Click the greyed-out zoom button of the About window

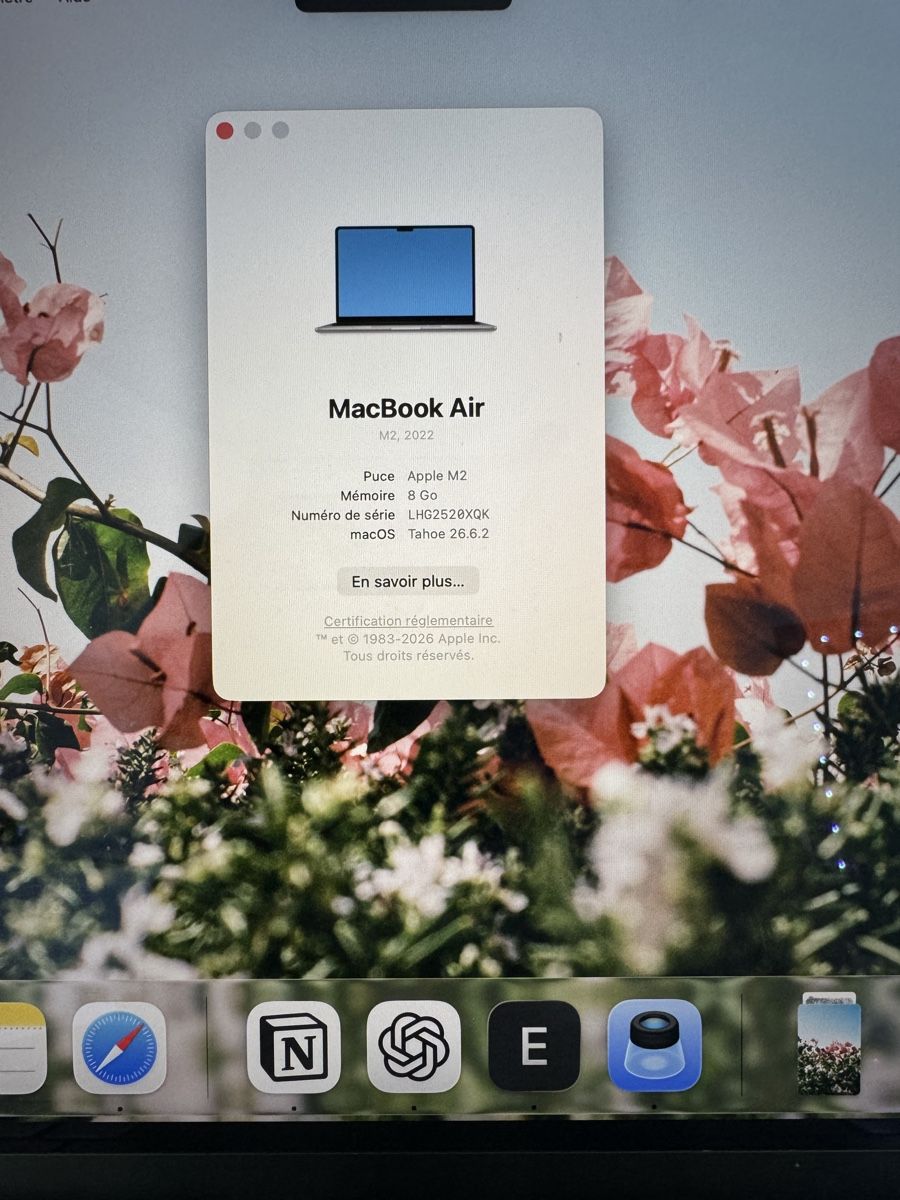coord(281,130)
